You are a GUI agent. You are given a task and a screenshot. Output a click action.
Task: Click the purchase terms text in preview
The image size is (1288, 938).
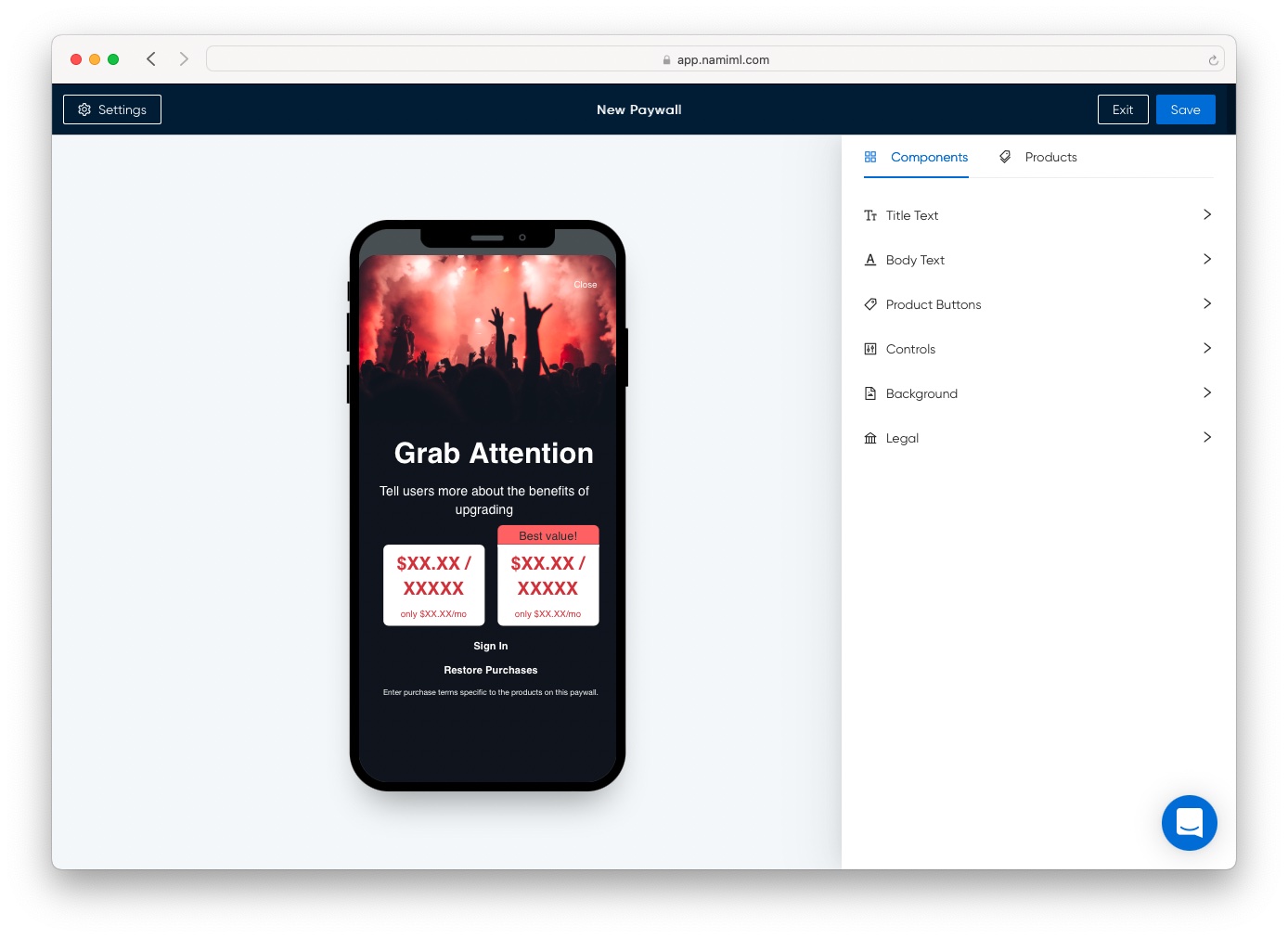[491, 692]
